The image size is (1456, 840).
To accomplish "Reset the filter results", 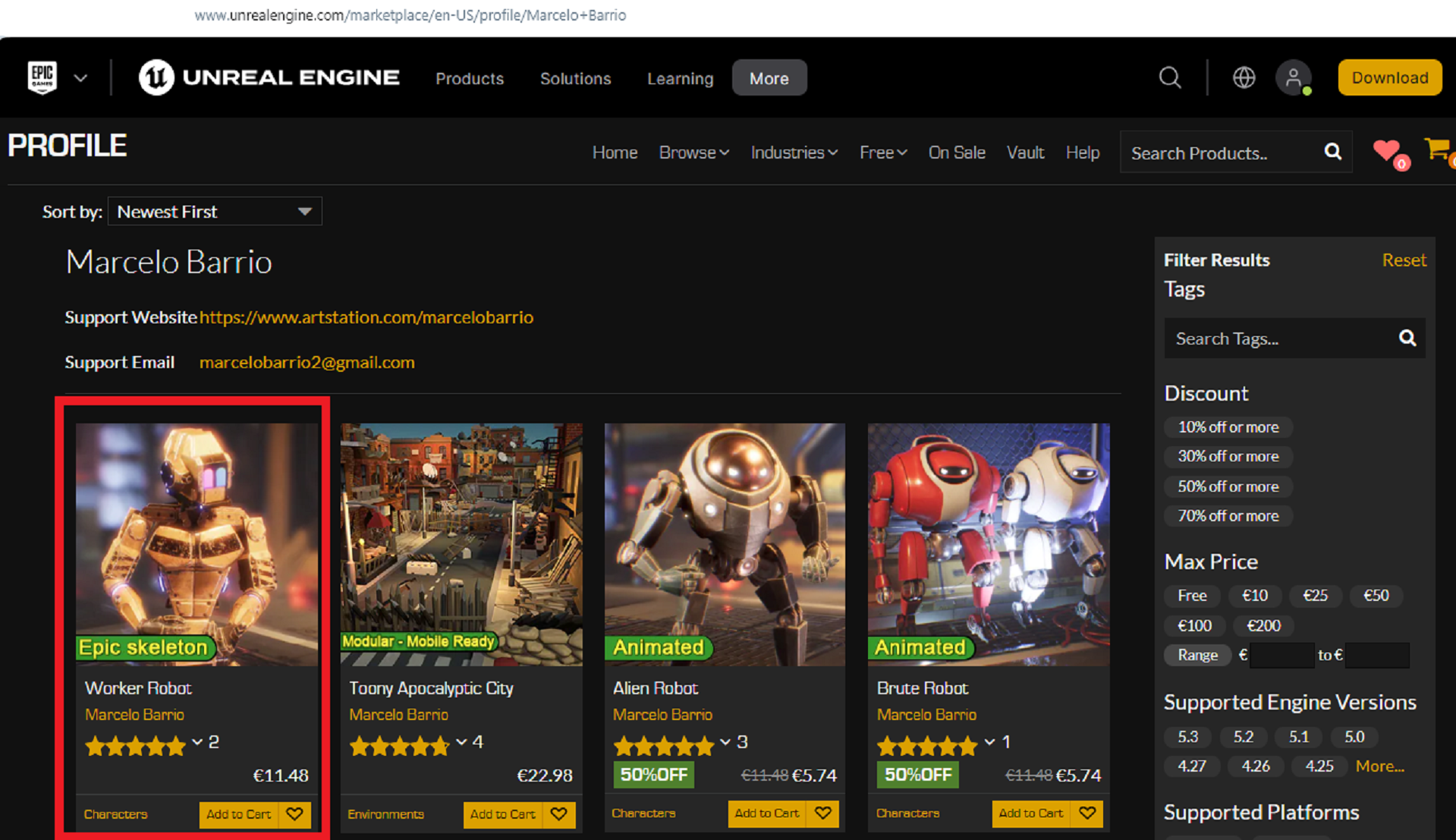I will (1404, 260).
